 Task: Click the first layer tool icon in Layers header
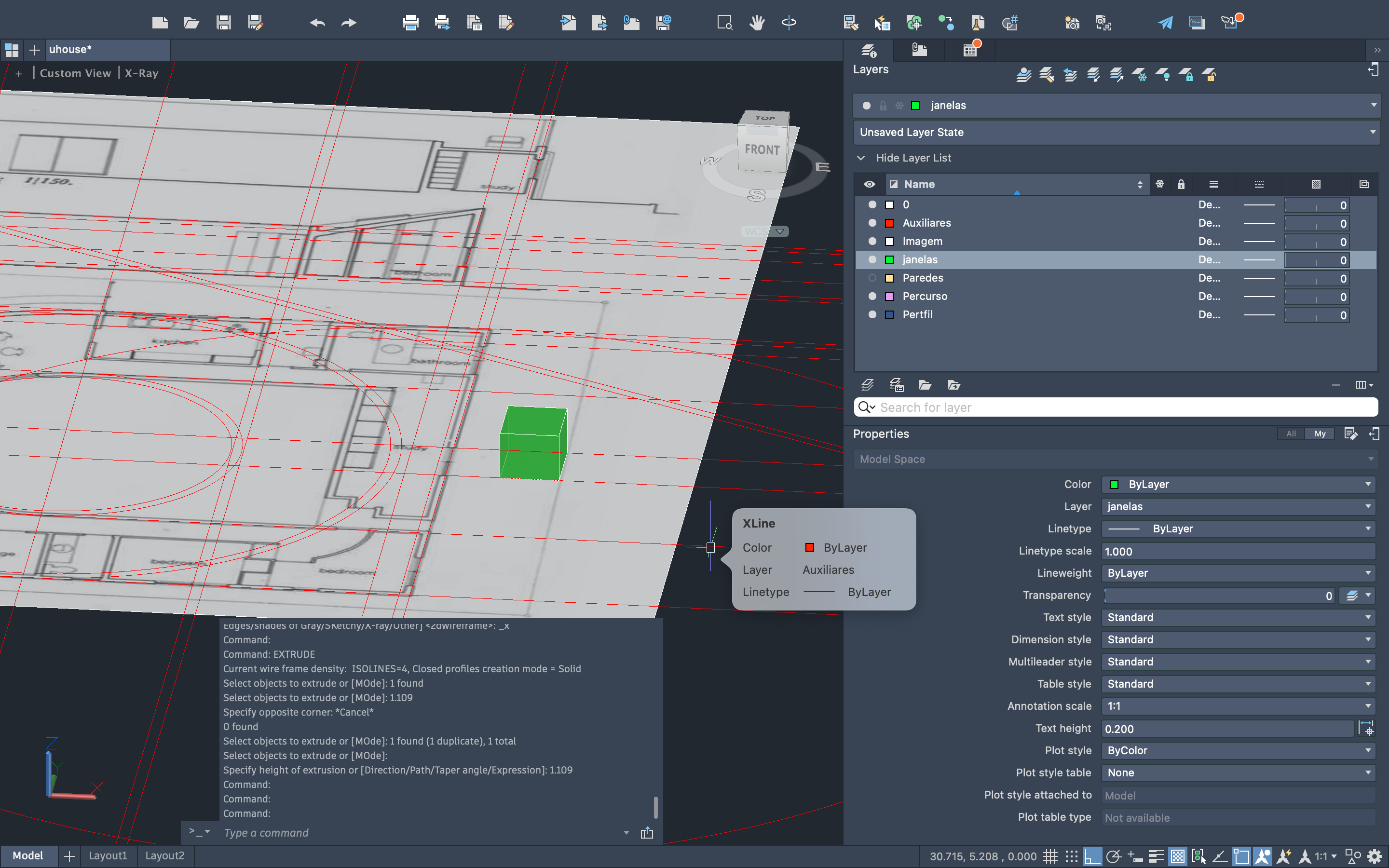point(1023,75)
